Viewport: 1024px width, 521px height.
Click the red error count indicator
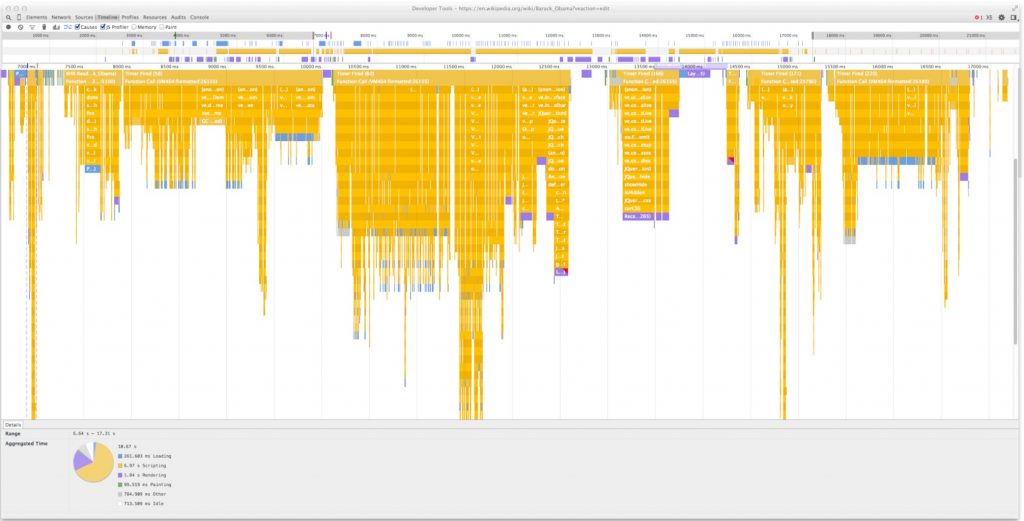tap(977, 18)
